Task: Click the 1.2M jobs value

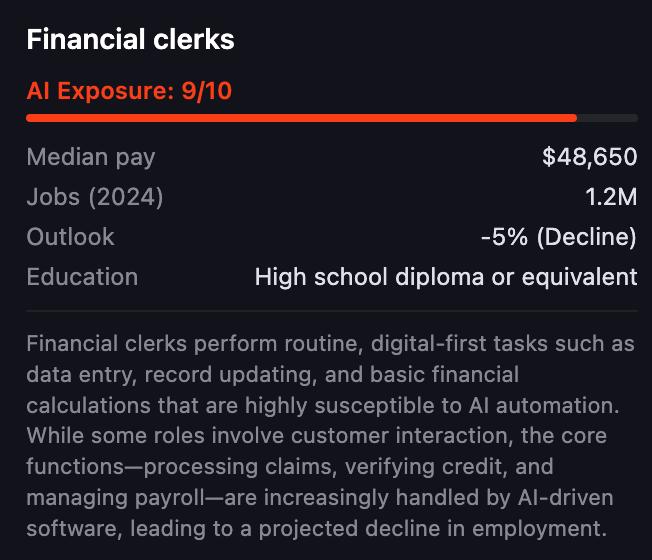Action: tap(613, 197)
